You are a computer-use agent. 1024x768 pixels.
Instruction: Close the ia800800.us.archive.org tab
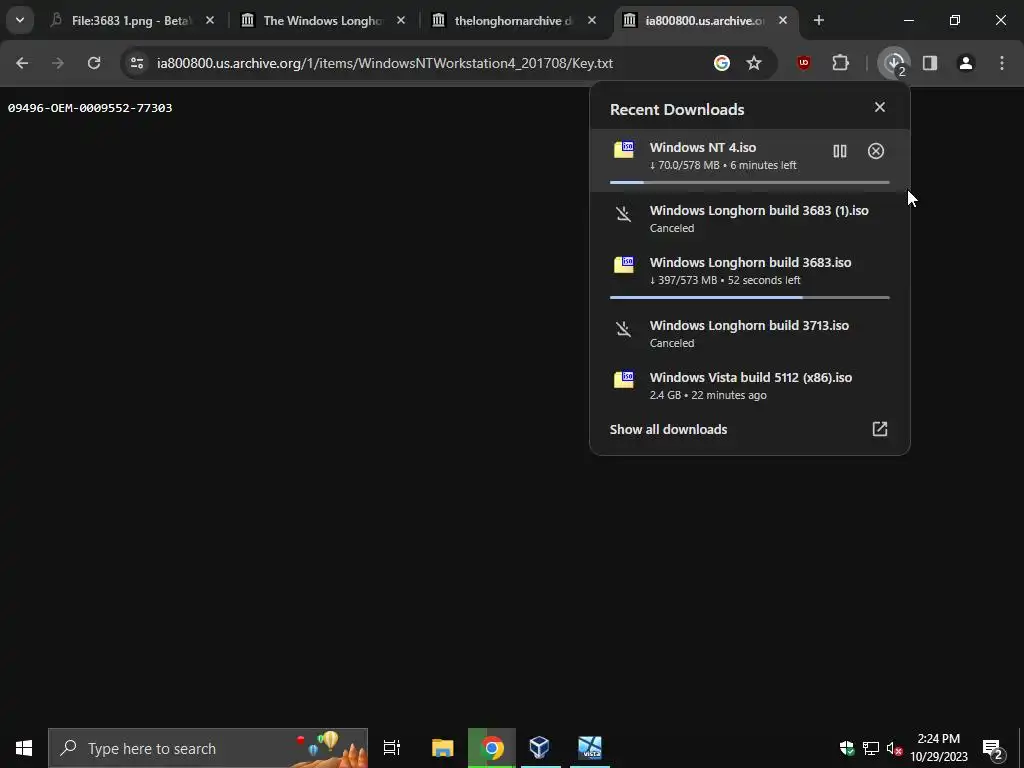click(x=783, y=21)
